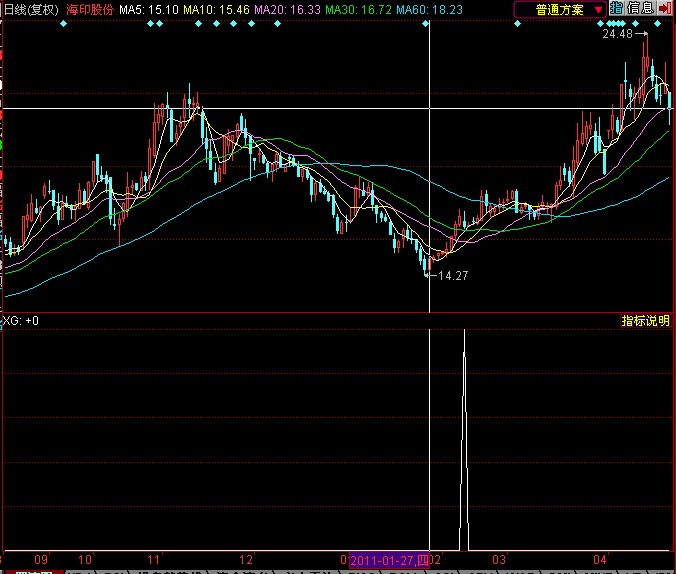Viewport: 676px width, 574px height.
Task: Click the 指标说明 indicator description link
Action: [645, 321]
